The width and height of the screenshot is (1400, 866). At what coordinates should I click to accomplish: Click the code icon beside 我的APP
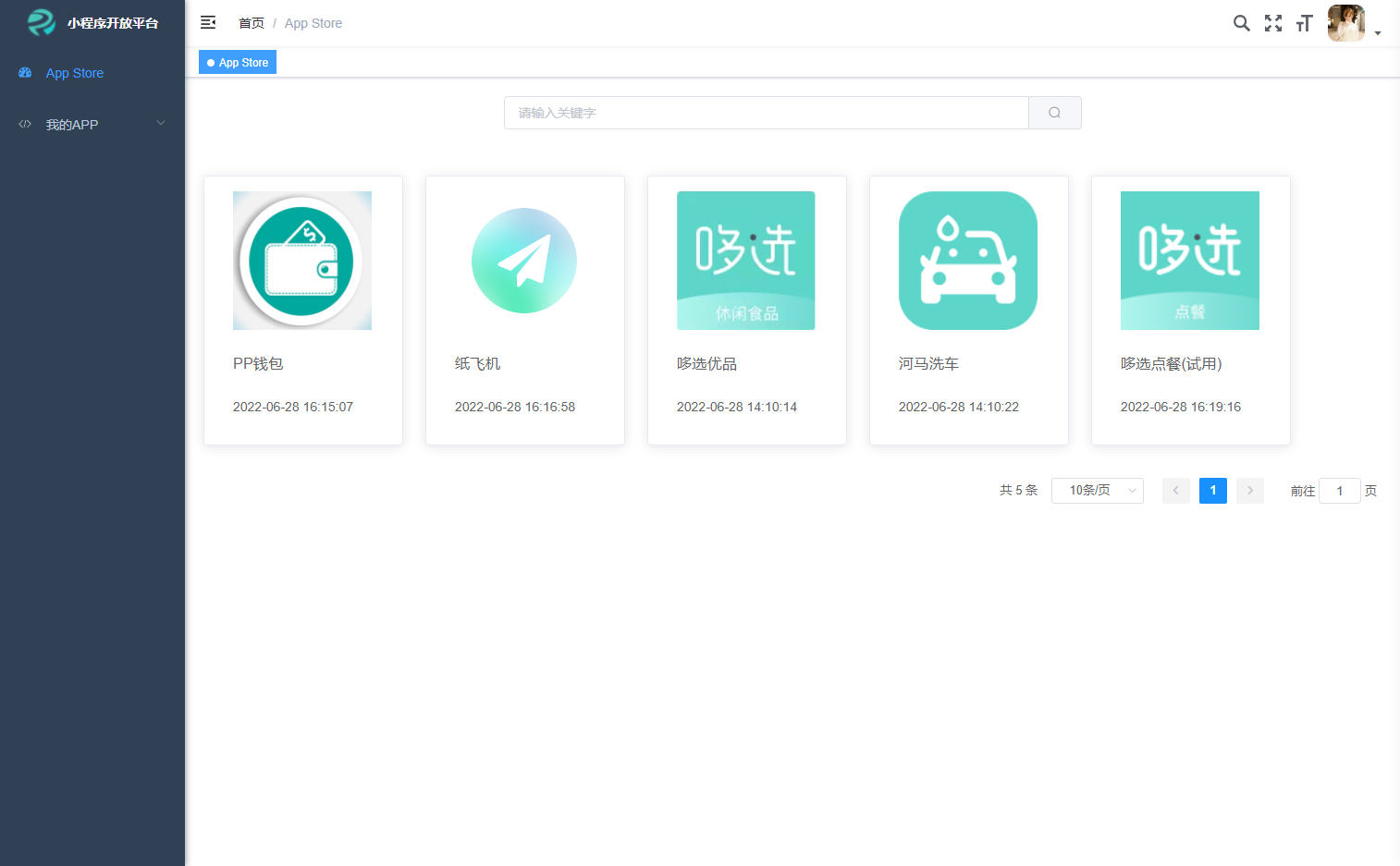tap(25, 124)
